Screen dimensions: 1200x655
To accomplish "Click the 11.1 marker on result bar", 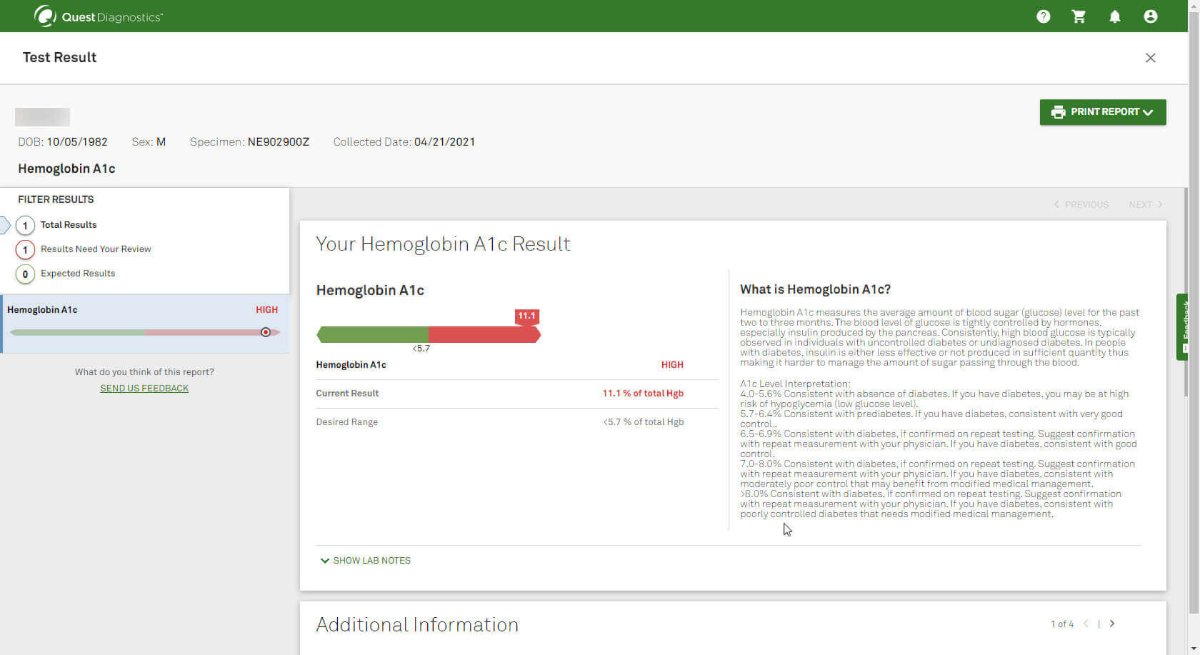I will [527, 316].
